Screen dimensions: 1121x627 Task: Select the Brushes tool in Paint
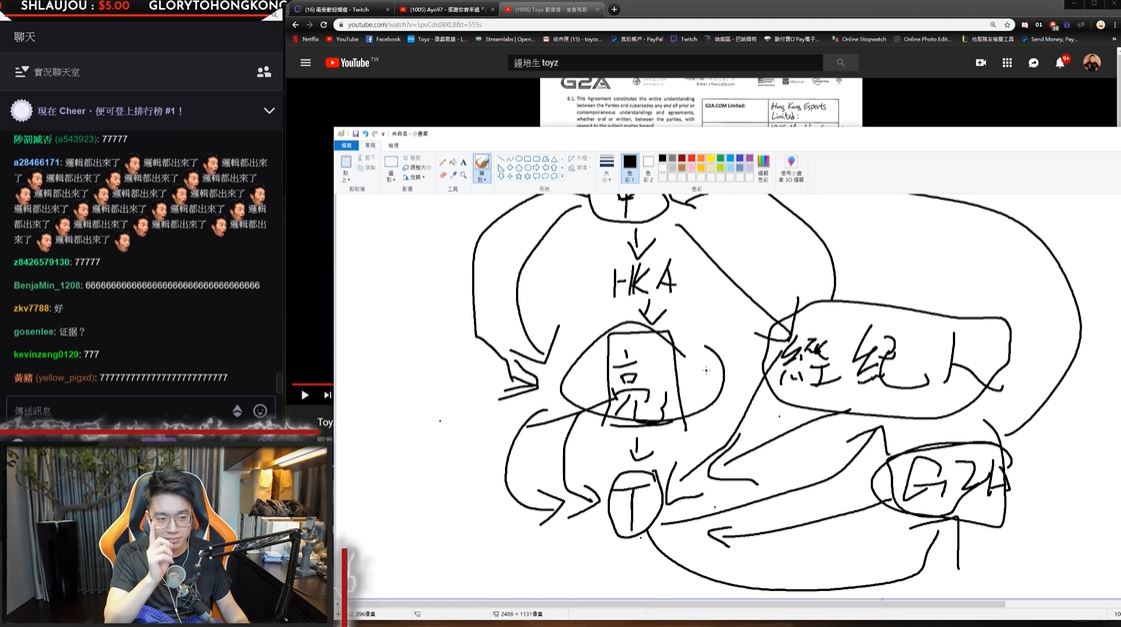482,165
